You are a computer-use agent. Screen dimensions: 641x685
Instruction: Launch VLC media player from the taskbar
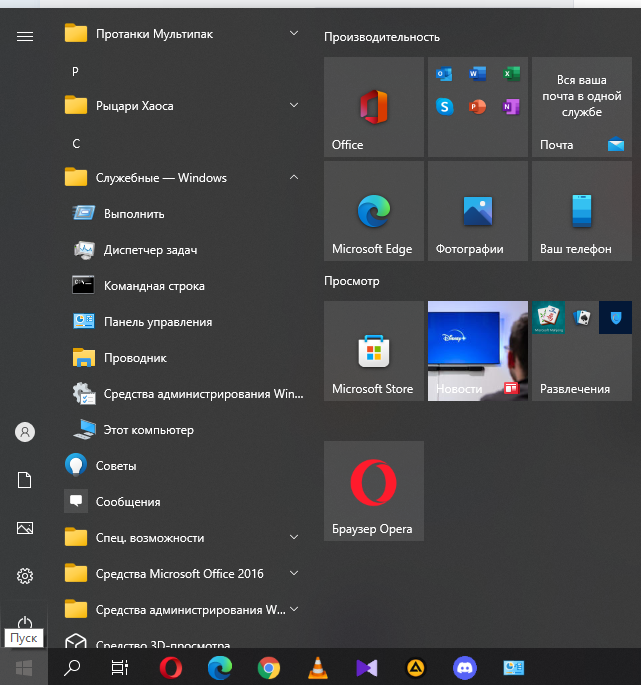point(318,668)
